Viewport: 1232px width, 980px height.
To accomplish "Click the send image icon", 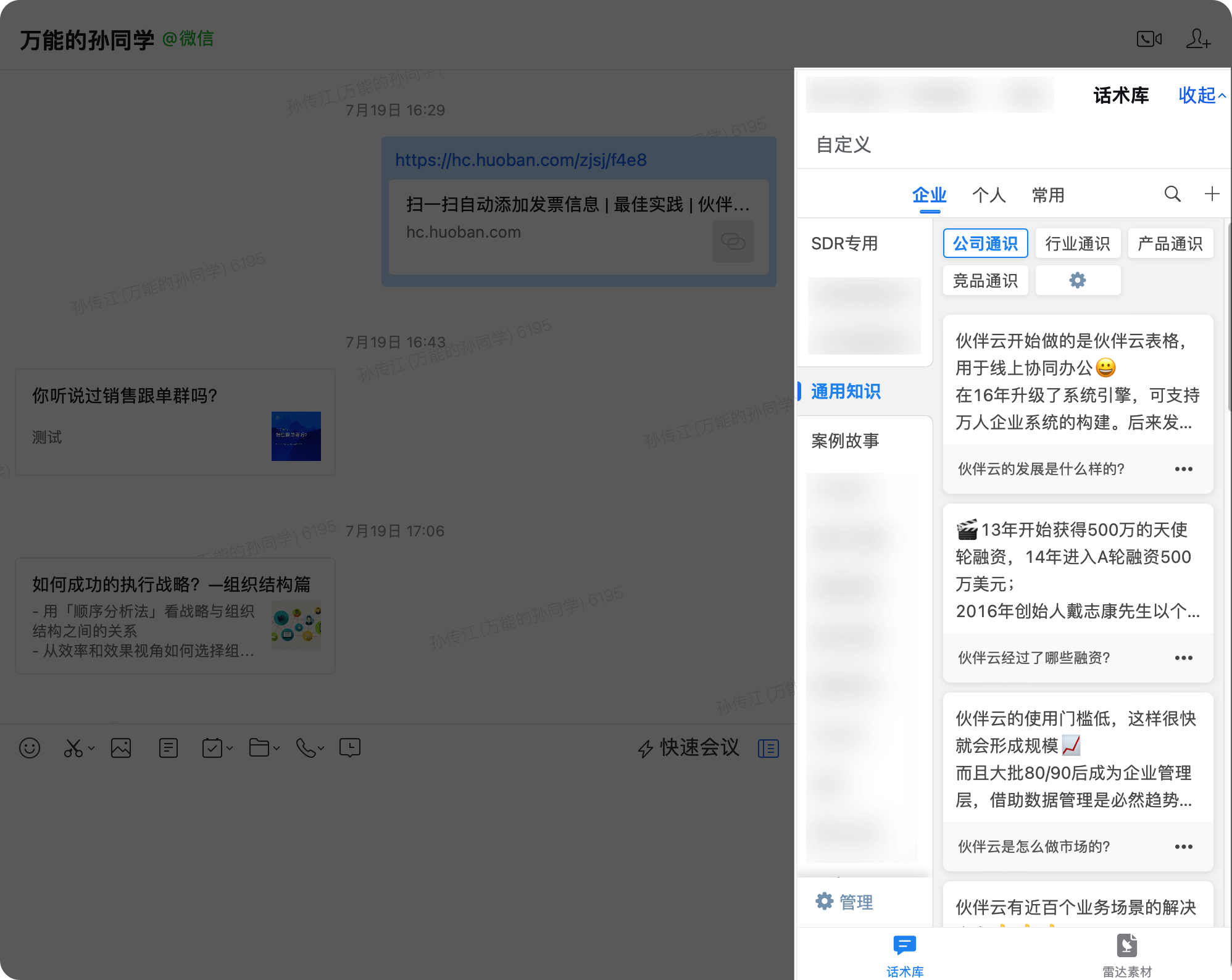I will [121, 748].
